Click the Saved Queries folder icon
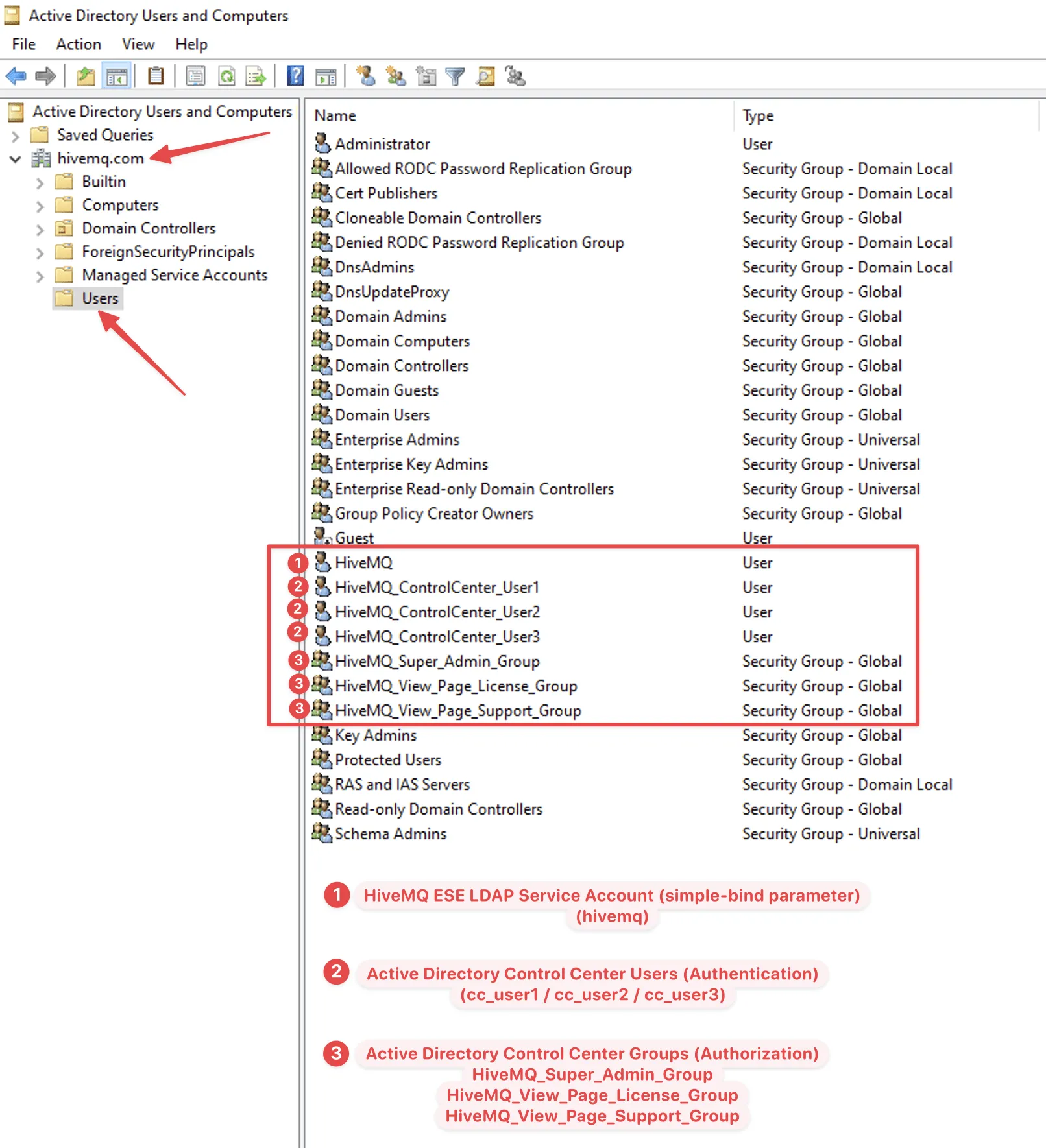 [40, 135]
